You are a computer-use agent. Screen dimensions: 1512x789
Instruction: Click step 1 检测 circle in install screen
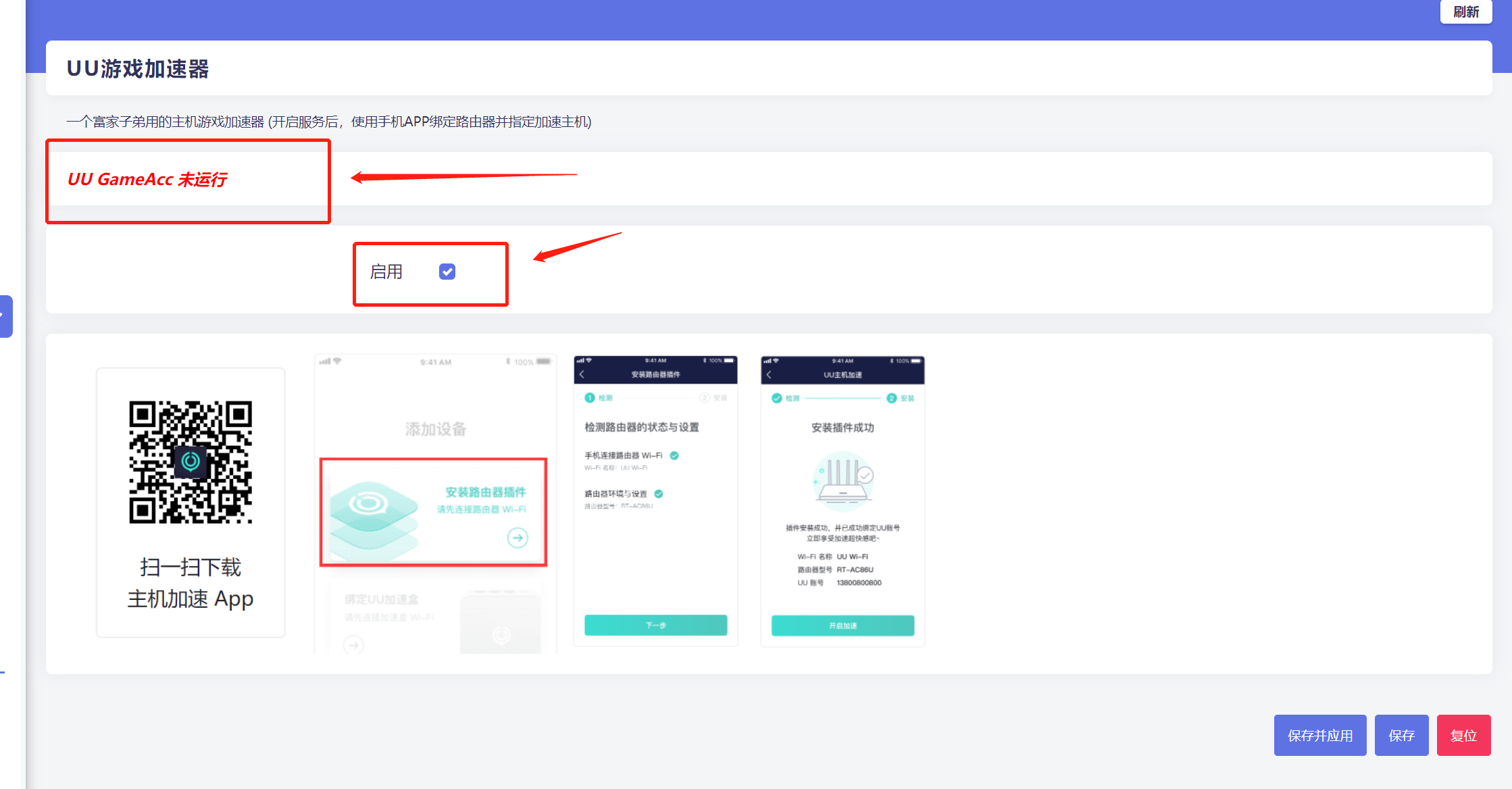590,398
